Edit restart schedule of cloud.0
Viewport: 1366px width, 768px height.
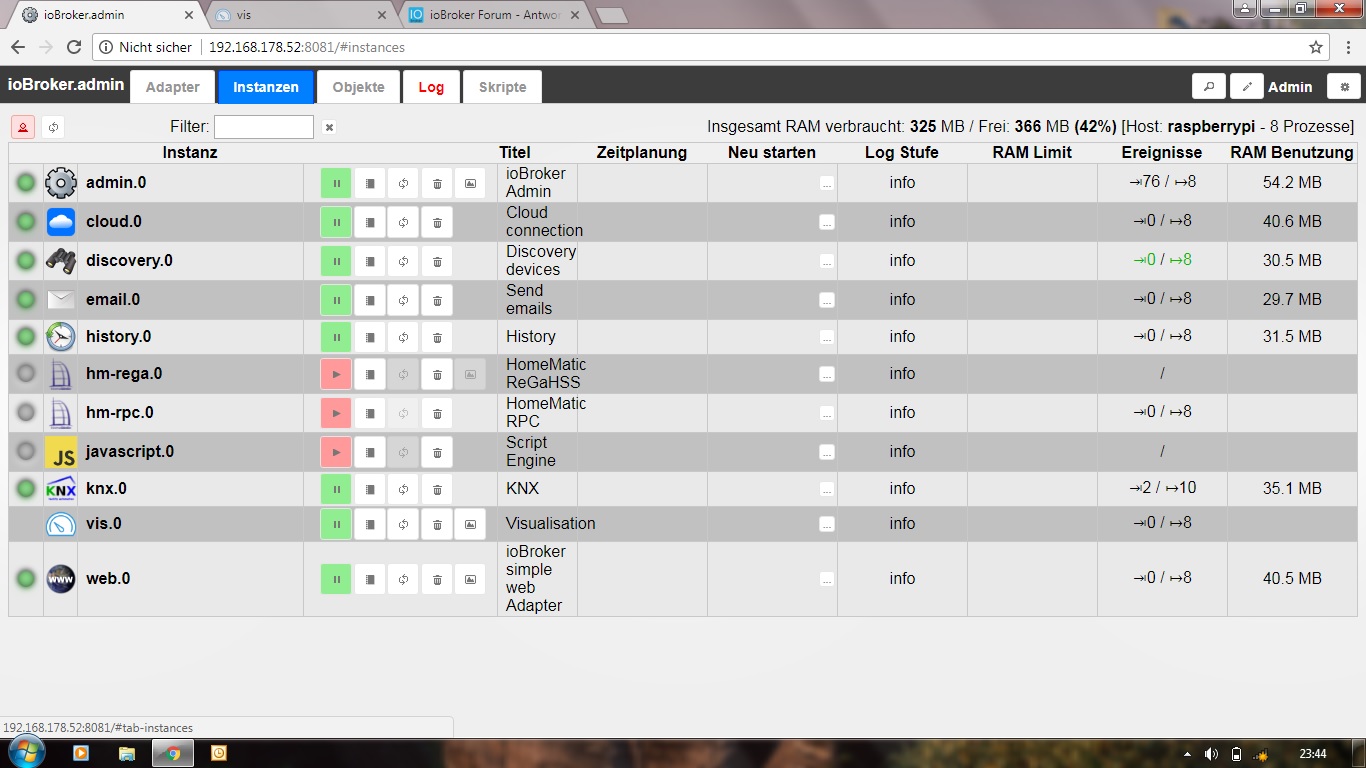click(826, 222)
